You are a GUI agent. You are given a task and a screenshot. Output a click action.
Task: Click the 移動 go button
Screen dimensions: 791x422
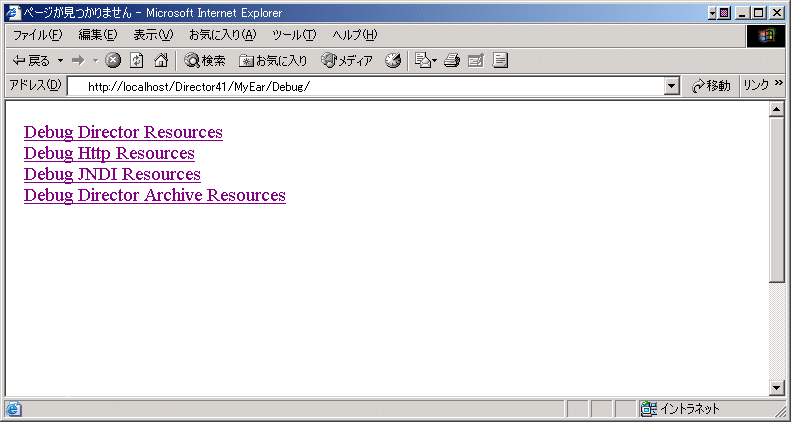(x=710, y=86)
